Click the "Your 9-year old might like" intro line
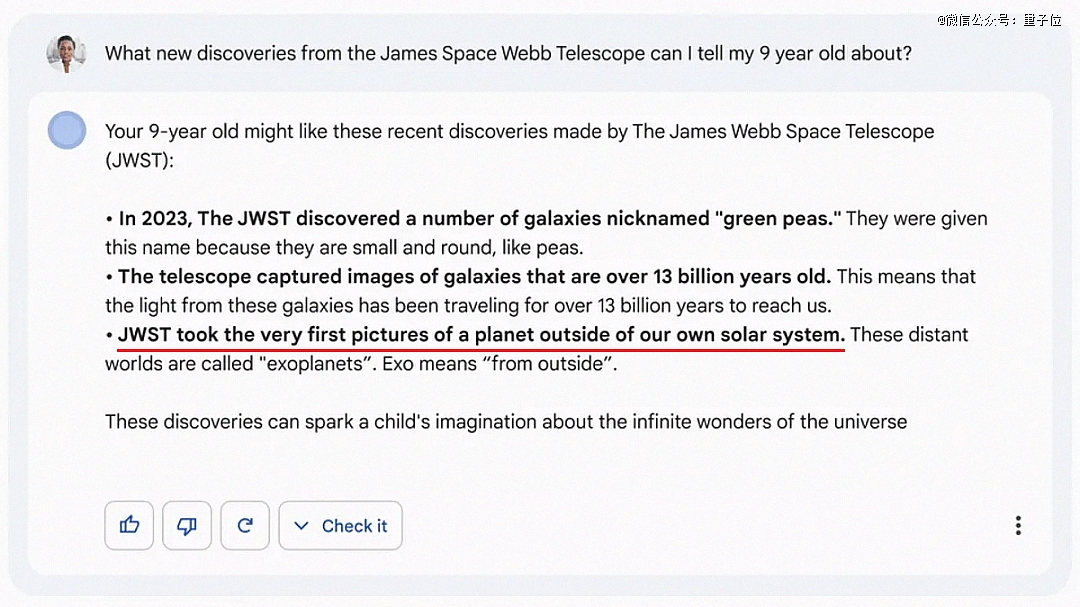Screen dimensions: 1080x607 (519, 131)
